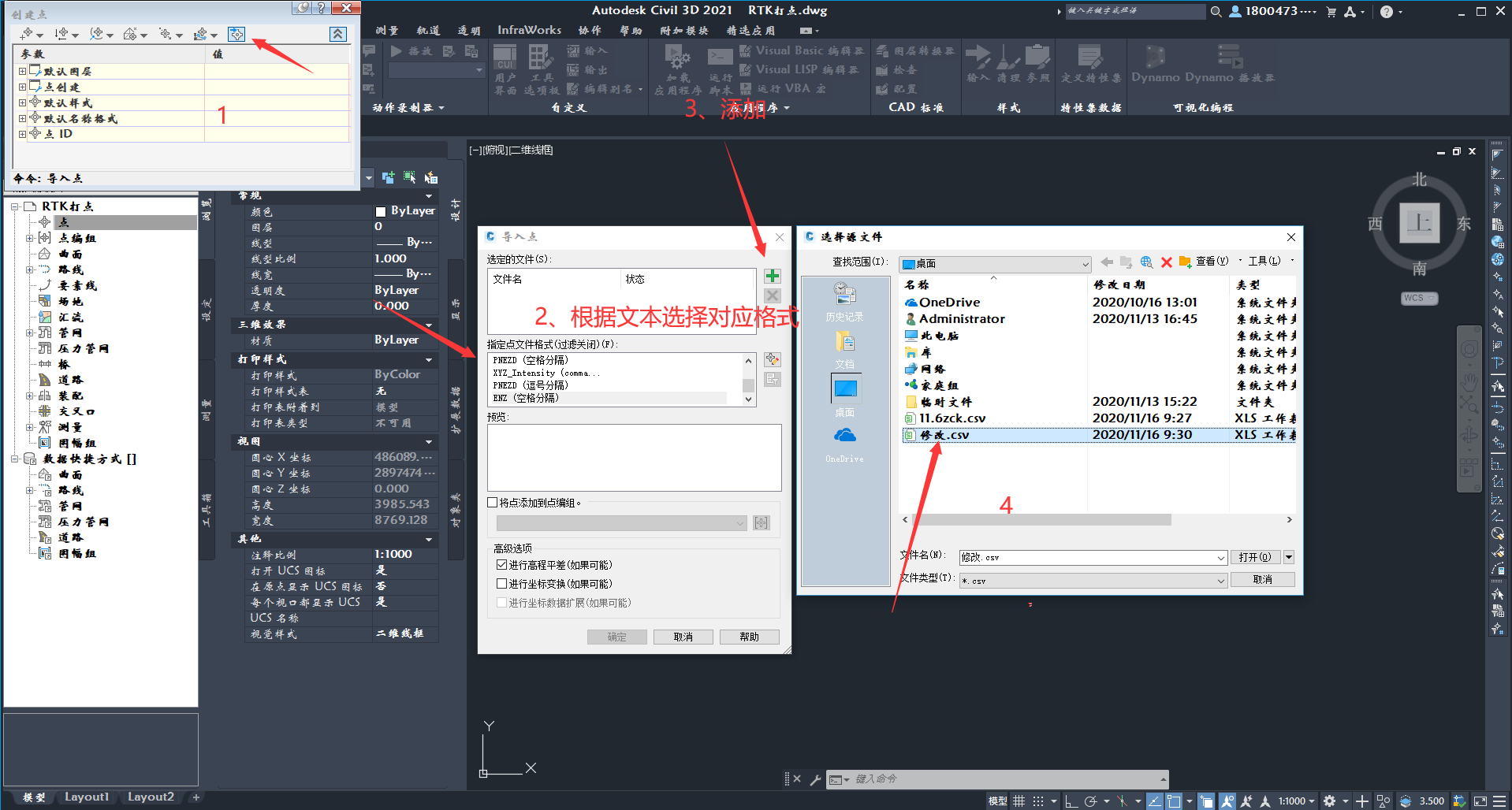The image size is (1512, 810).
Task: Check 将点添加到点编组 checkbox
Action: (x=493, y=503)
